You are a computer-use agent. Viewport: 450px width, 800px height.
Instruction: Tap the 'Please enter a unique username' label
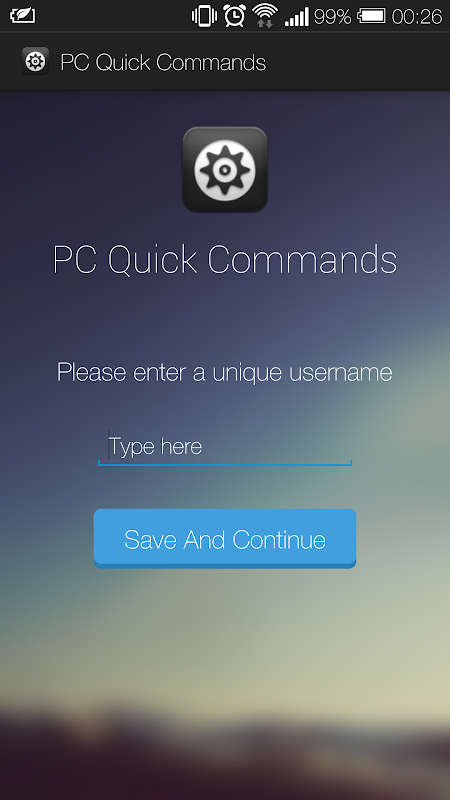click(x=225, y=372)
